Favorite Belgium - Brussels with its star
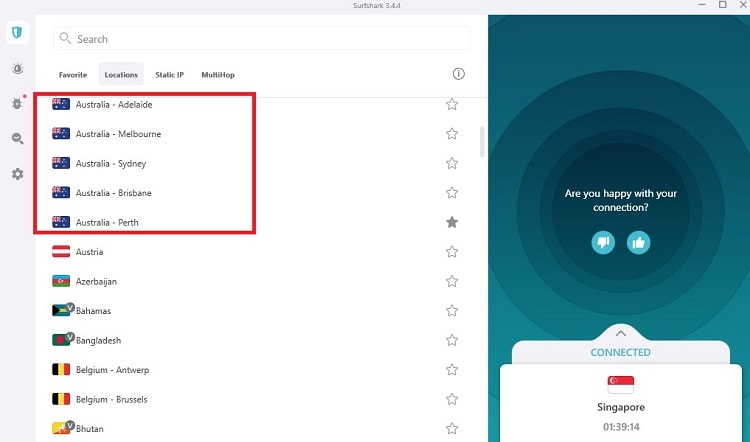 pyautogui.click(x=452, y=399)
